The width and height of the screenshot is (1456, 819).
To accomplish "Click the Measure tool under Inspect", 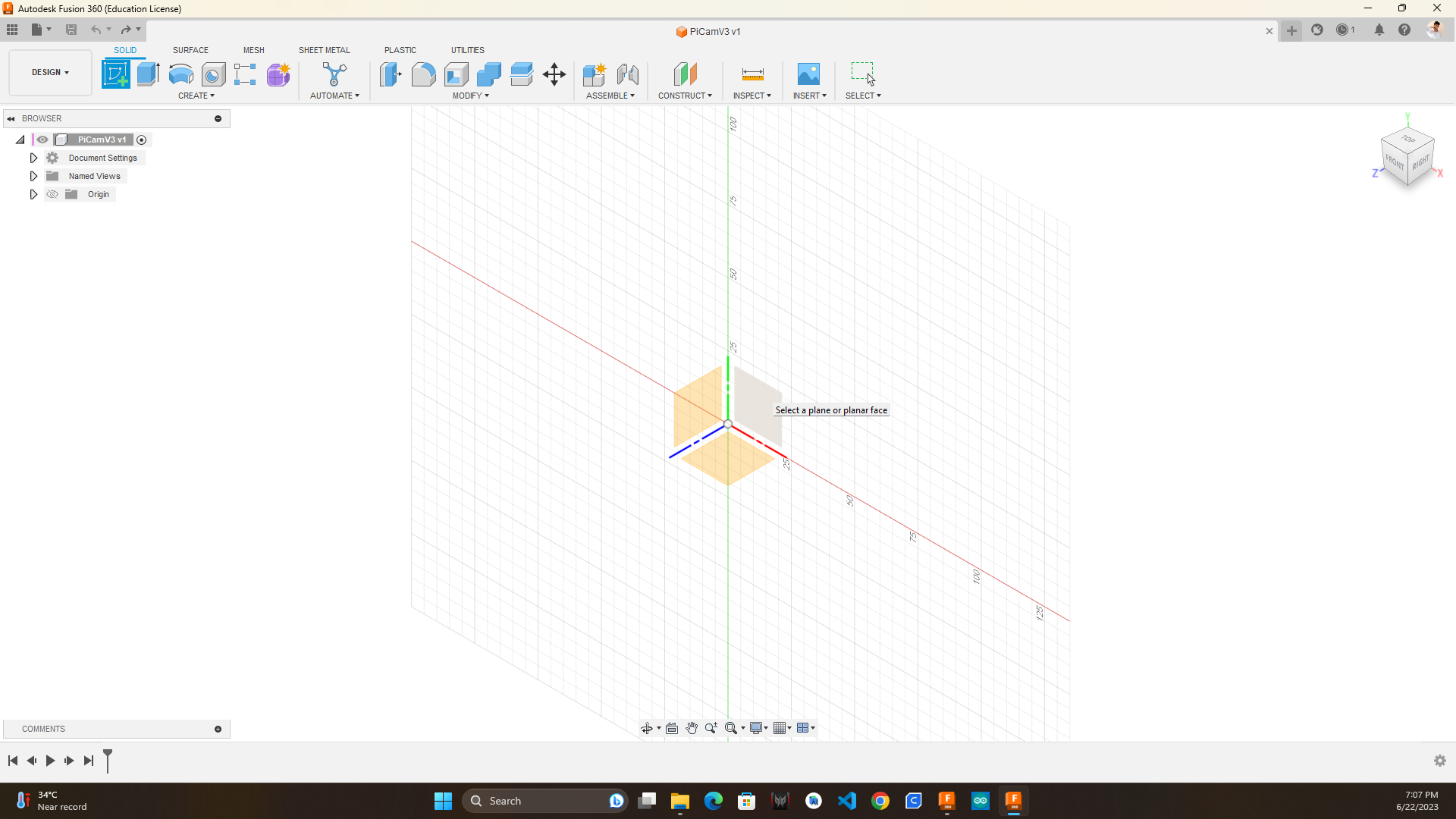I will (x=752, y=74).
